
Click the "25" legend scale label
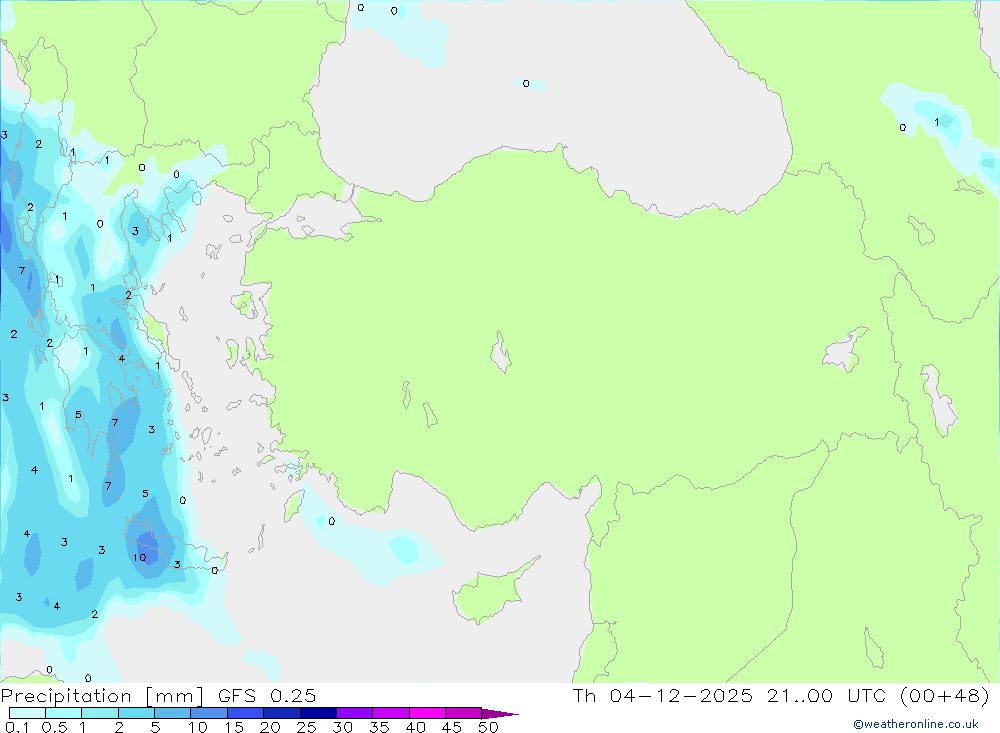[306, 727]
